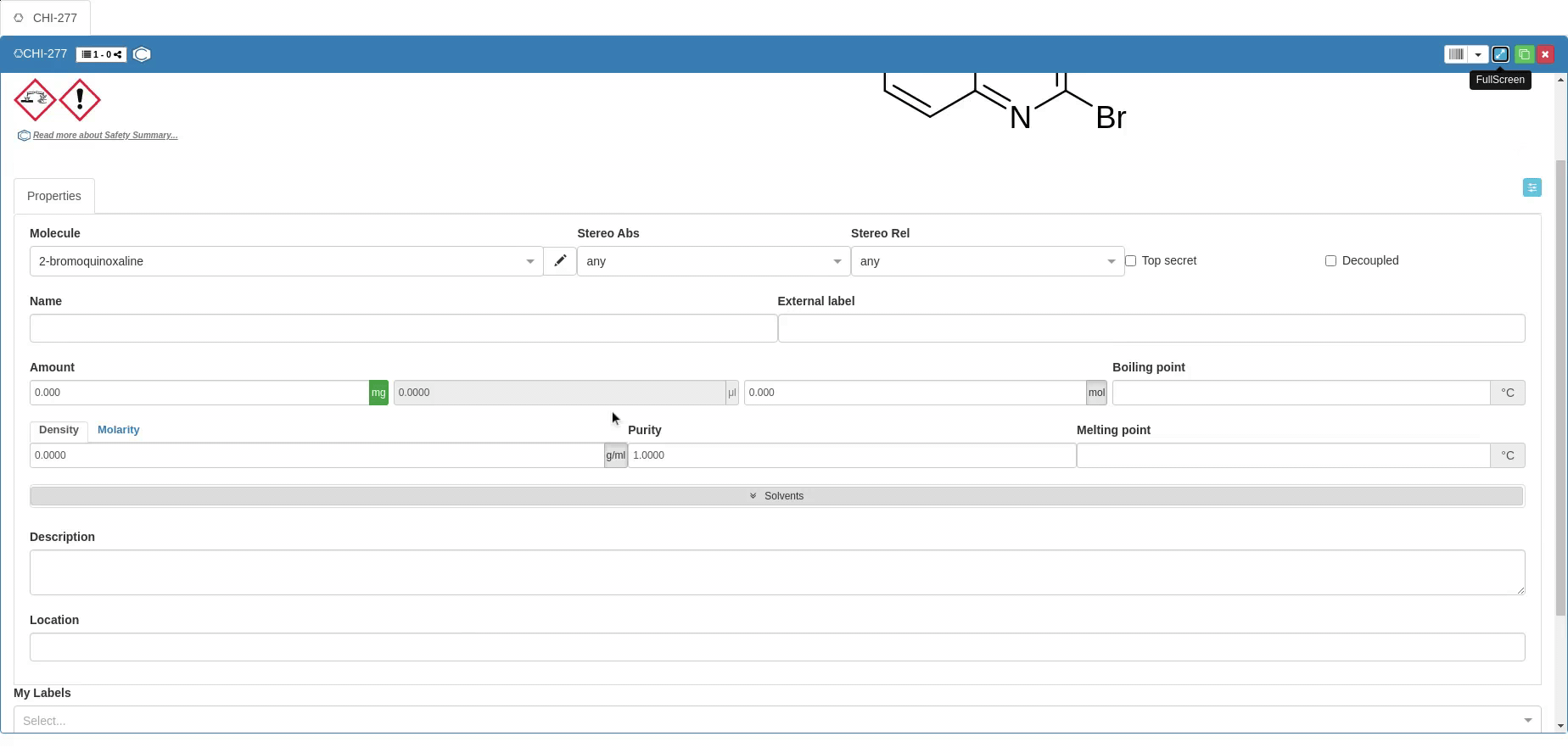The width and height of the screenshot is (1568, 753).
Task: Switch to the Molarity tab
Action: pyautogui.click(x=118, y=430)
